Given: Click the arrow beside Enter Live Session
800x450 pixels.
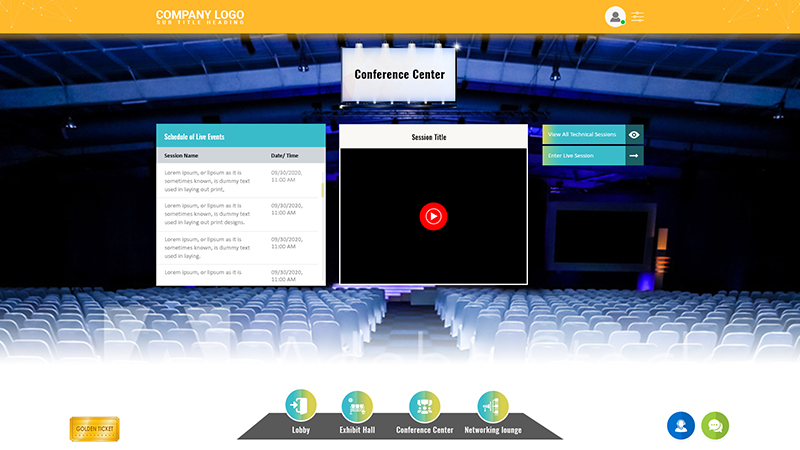Looking at the screenshot, I should [x=634, y=156].
